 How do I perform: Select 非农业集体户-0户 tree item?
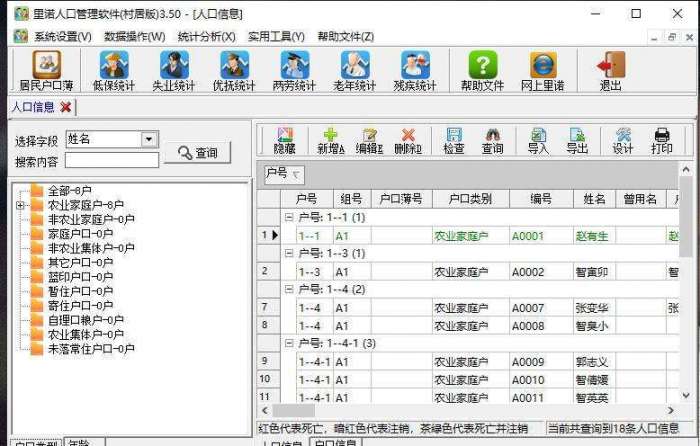coord(91,248)
